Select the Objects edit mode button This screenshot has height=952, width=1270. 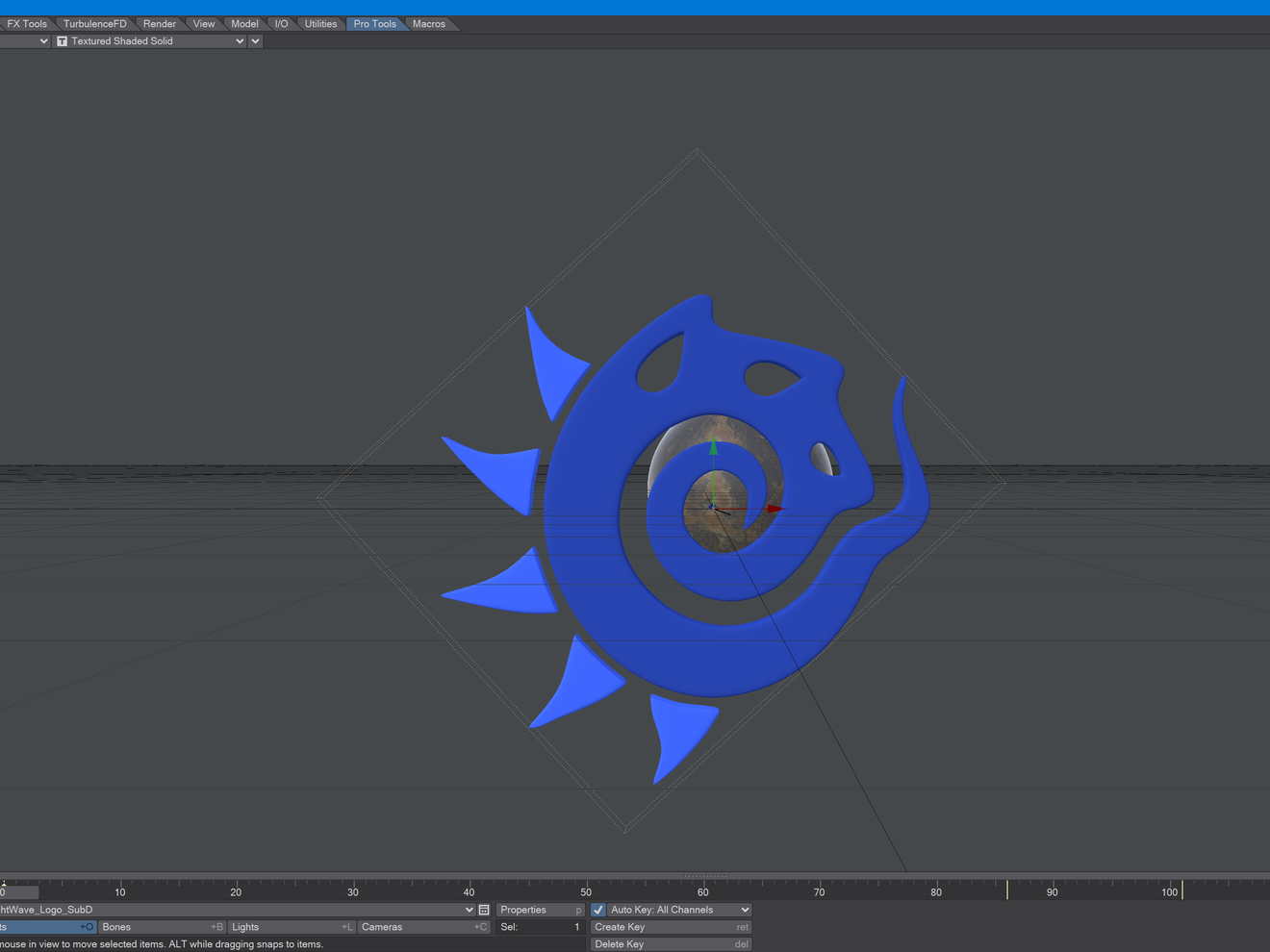48,927
